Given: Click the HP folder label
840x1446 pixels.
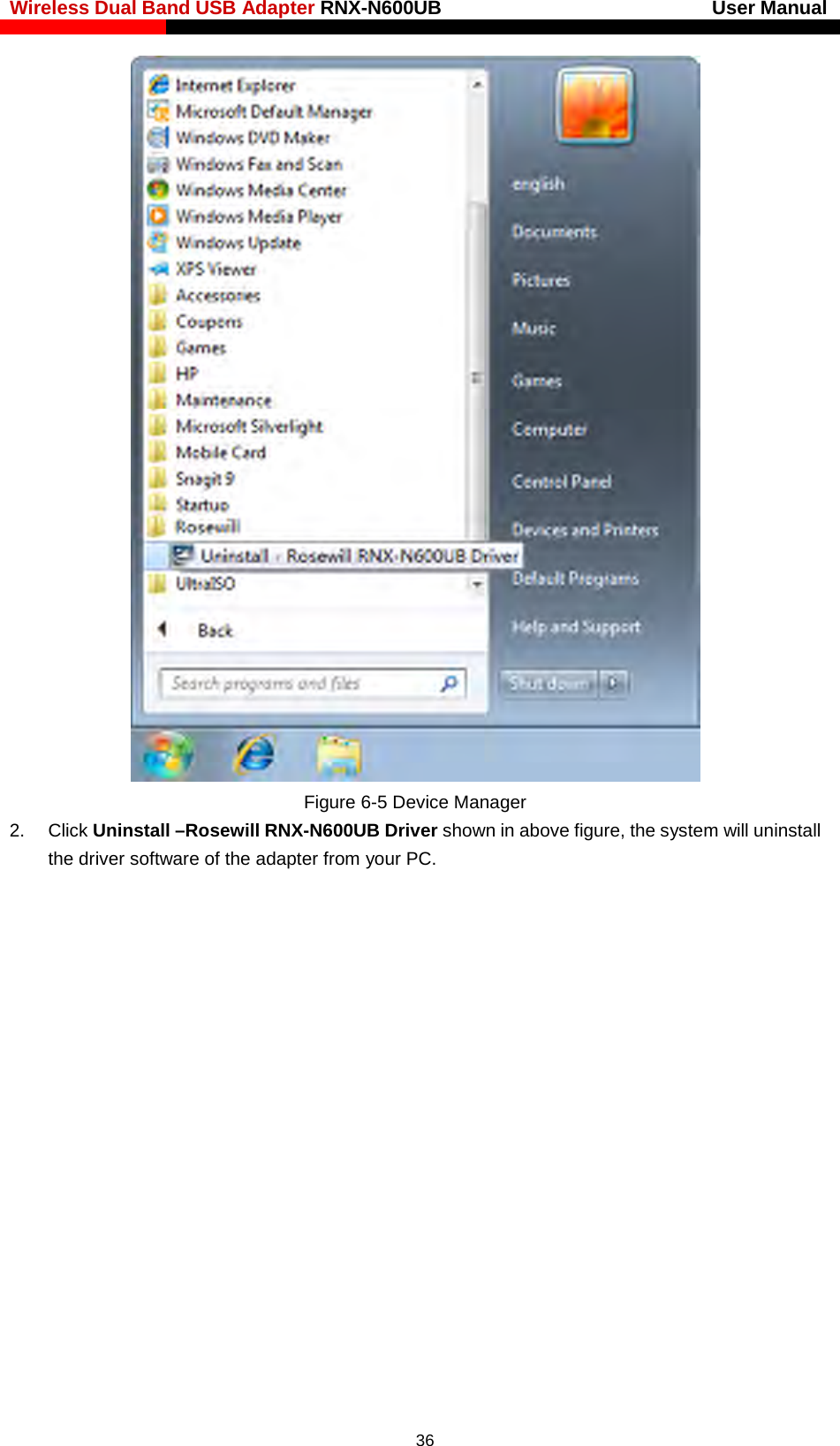Looking at the screenshot, I should tap(186, 374).
